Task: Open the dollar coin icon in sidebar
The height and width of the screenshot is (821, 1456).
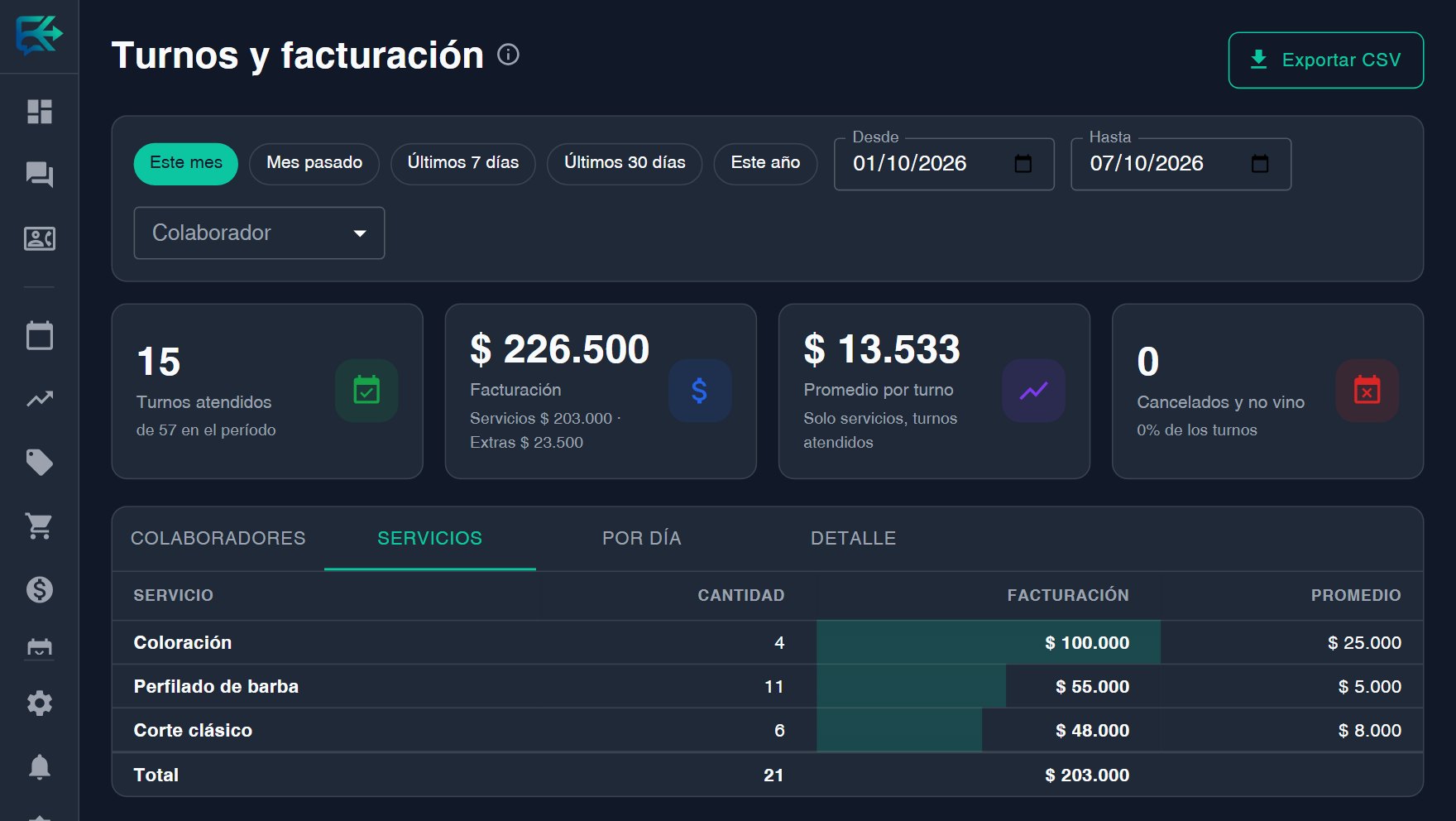Action: pyautogui.click(x=40, y=589)
